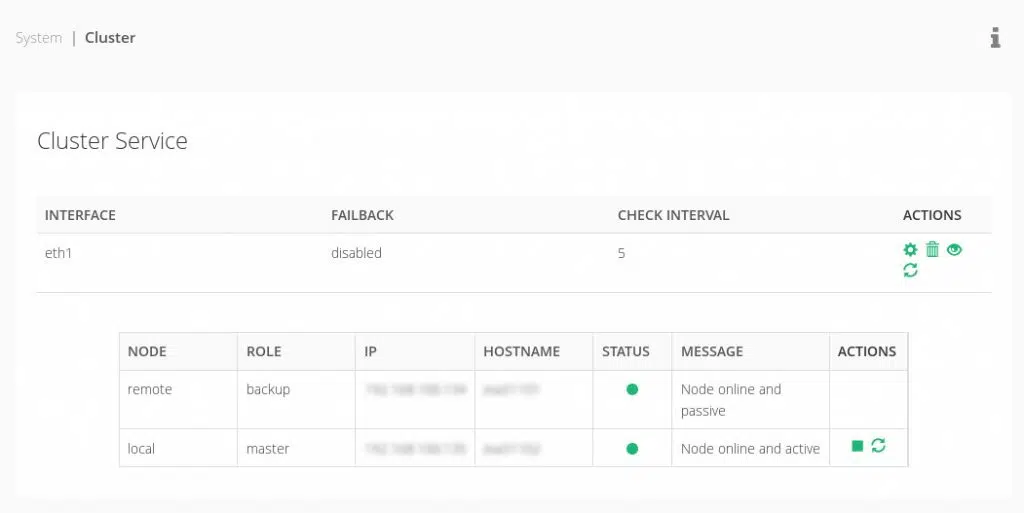This screenshot has height=513, width=1024.
Task: Toggle node visibility with the eye icon
Action: click(x=954, y=250)
